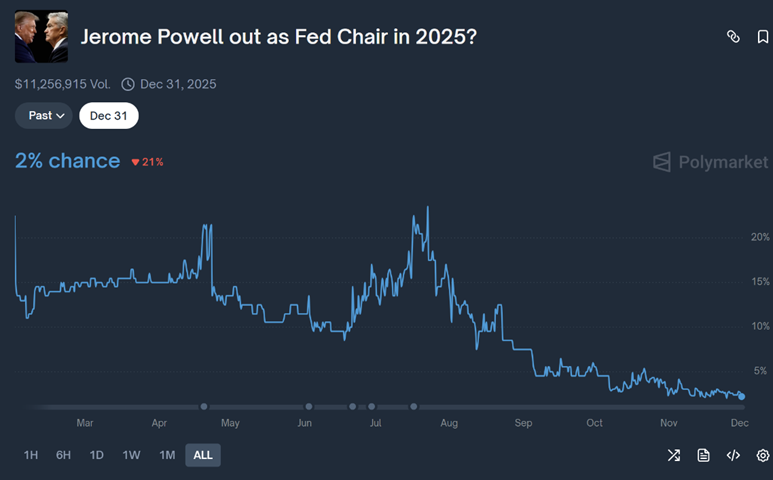Set chart range to 1W
The width and height of the screenshot is (773, 480).
point(131,455)
